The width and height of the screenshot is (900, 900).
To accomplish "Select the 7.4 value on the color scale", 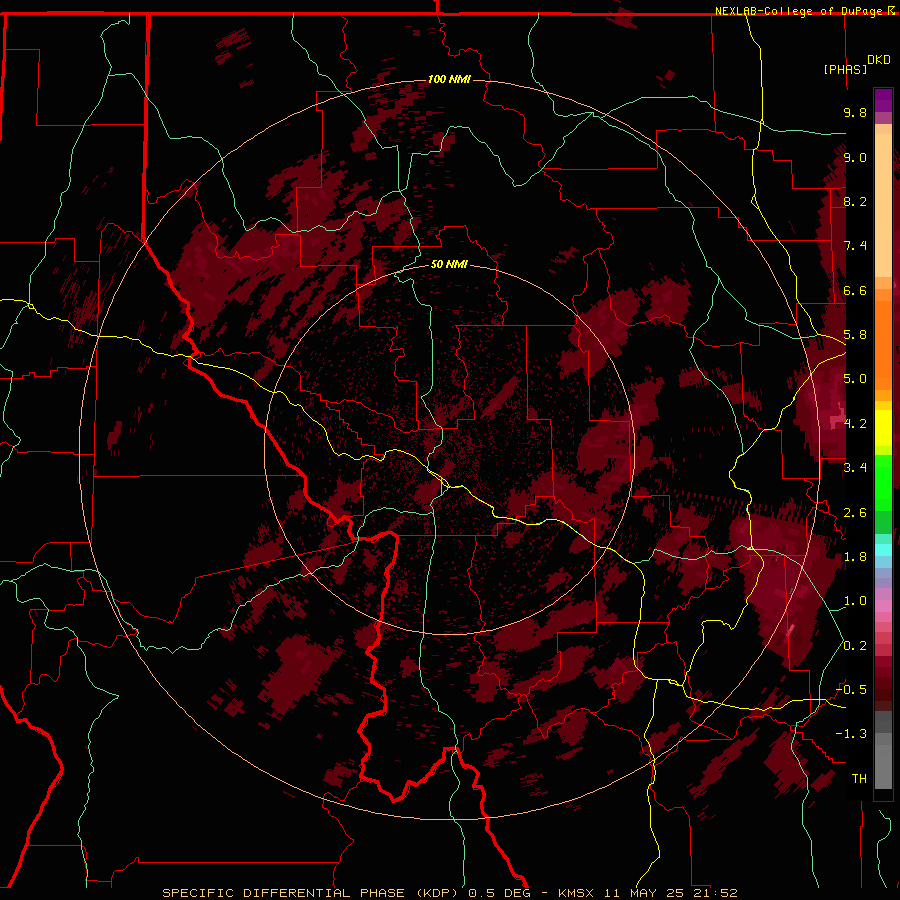I will point(855,246).
